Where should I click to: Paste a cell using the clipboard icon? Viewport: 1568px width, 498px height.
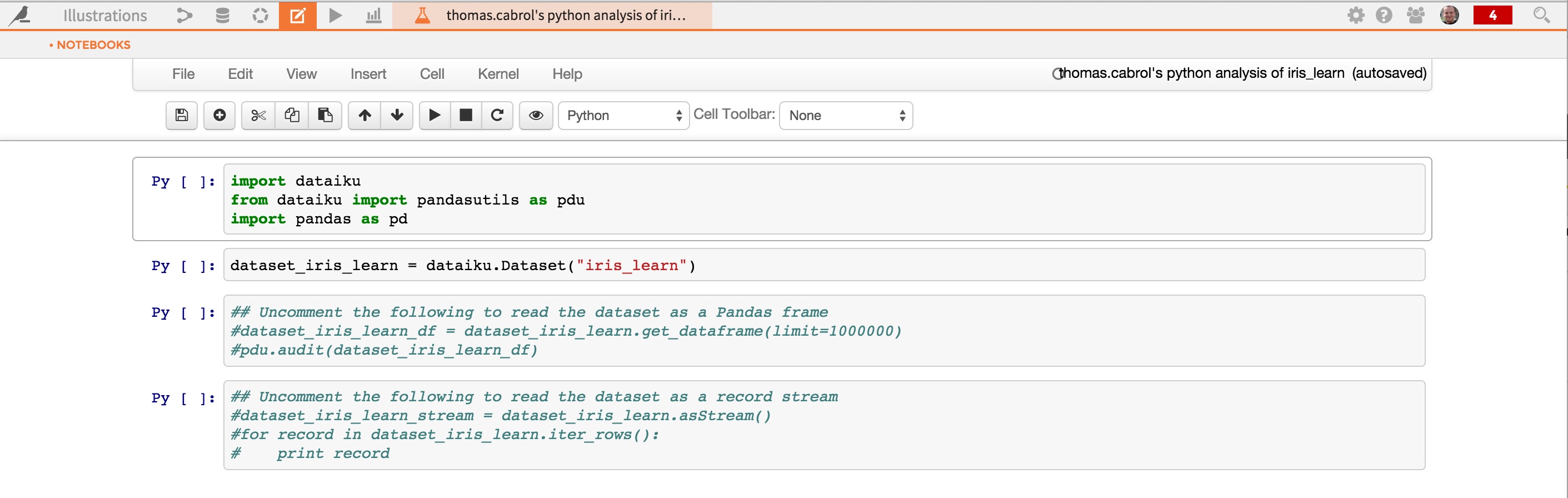(x=325, y=115)
